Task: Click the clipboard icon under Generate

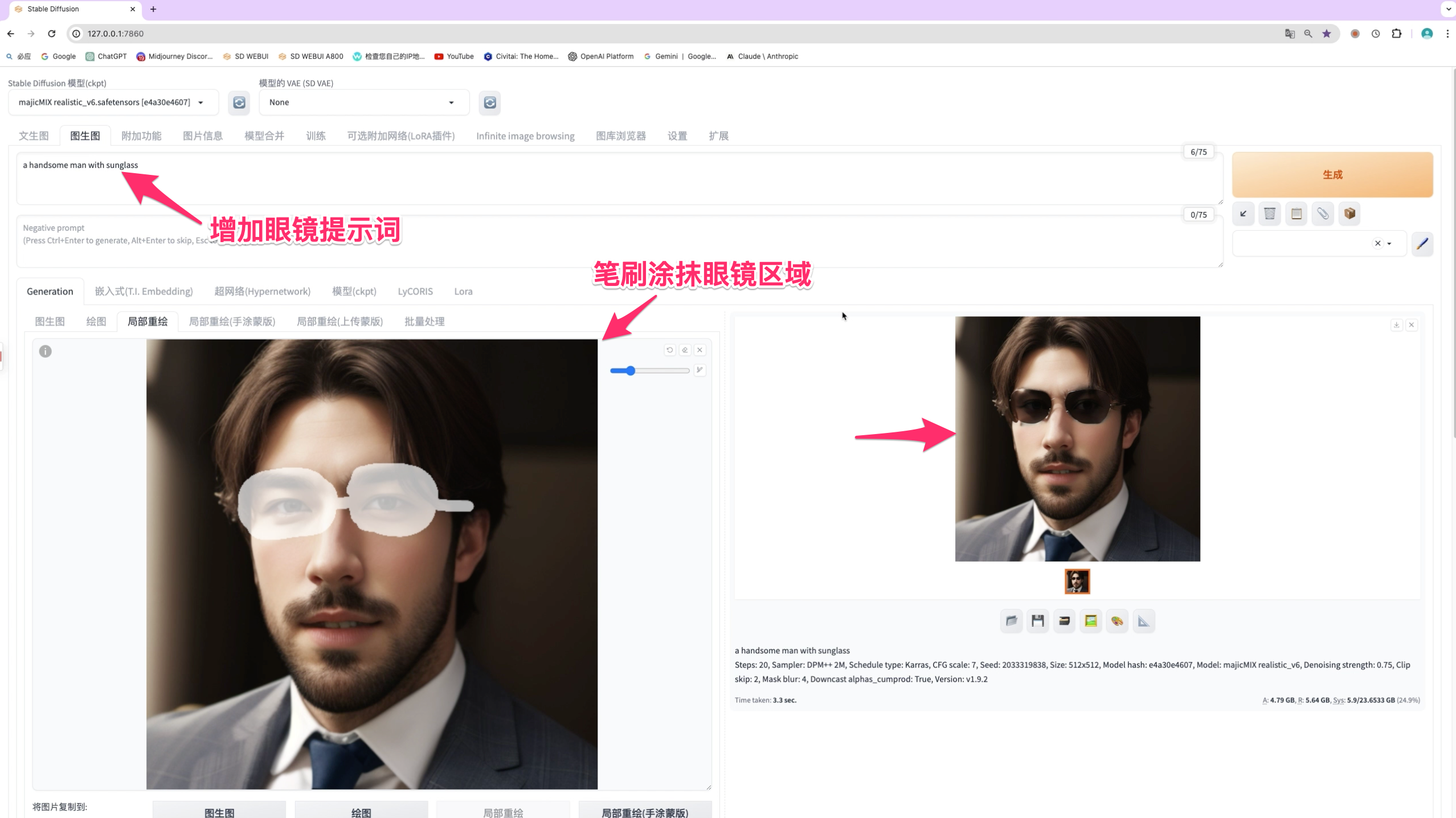Action: point(1297,214)
